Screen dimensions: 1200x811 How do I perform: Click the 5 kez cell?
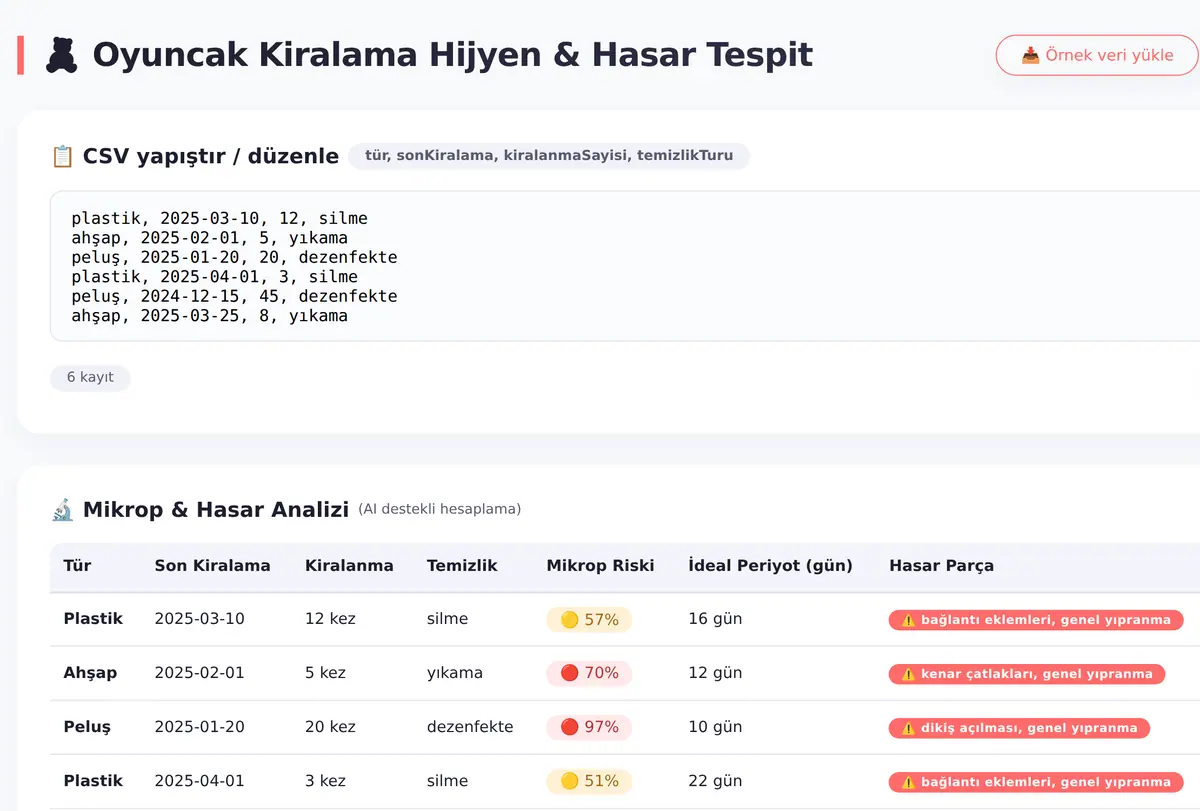click(x=326, y=673)
